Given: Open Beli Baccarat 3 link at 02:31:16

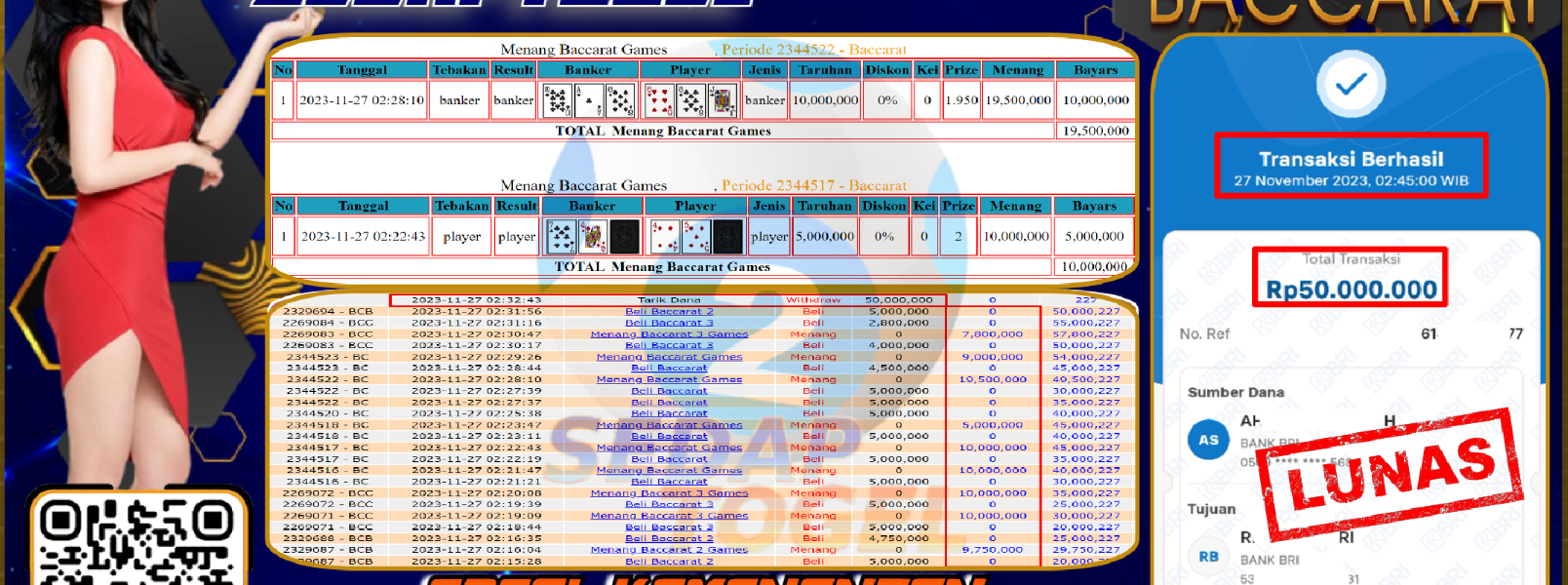Looking at the screenshot, I should [x=669, y=323].
